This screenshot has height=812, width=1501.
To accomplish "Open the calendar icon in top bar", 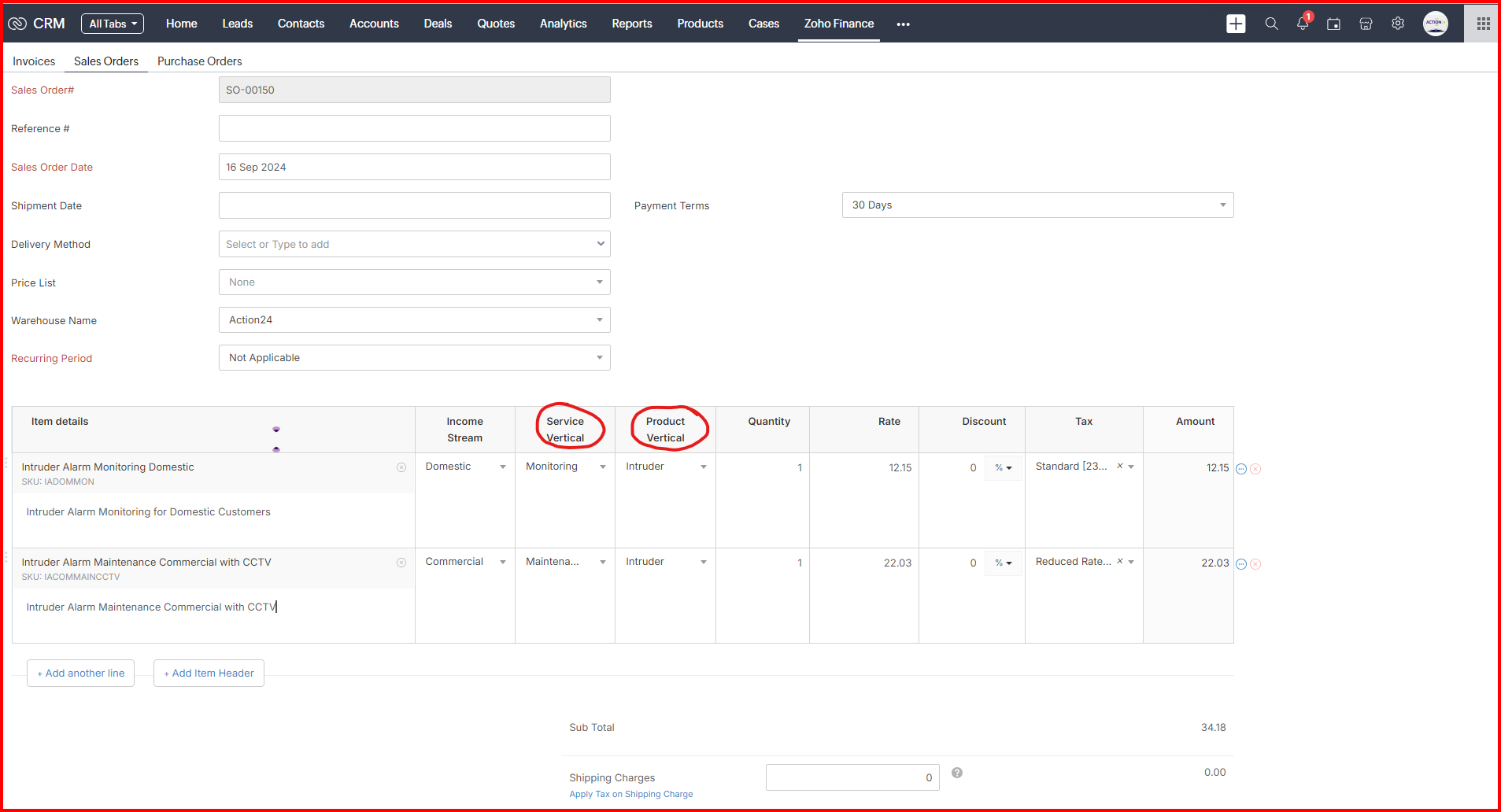I will point(1333,24).
